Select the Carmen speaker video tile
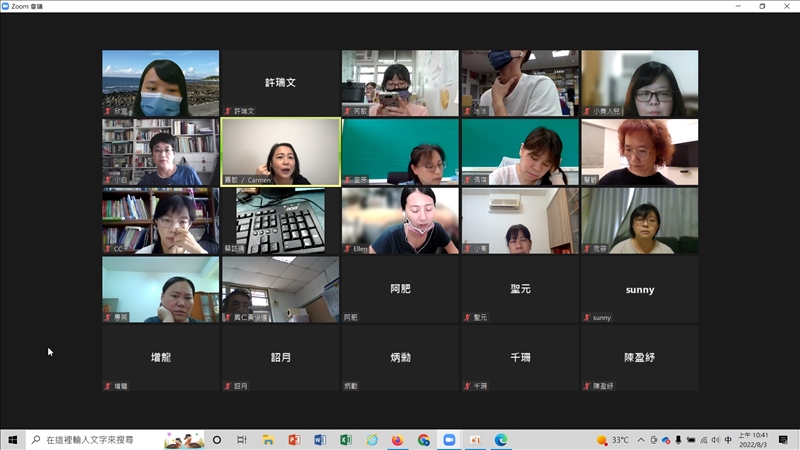800x450 pixels. pos(280,152)
